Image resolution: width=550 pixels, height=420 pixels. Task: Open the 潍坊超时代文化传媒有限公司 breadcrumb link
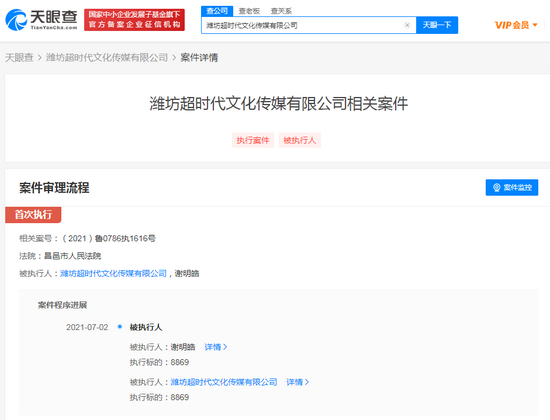pyautogui.click(x=107, y=58)
